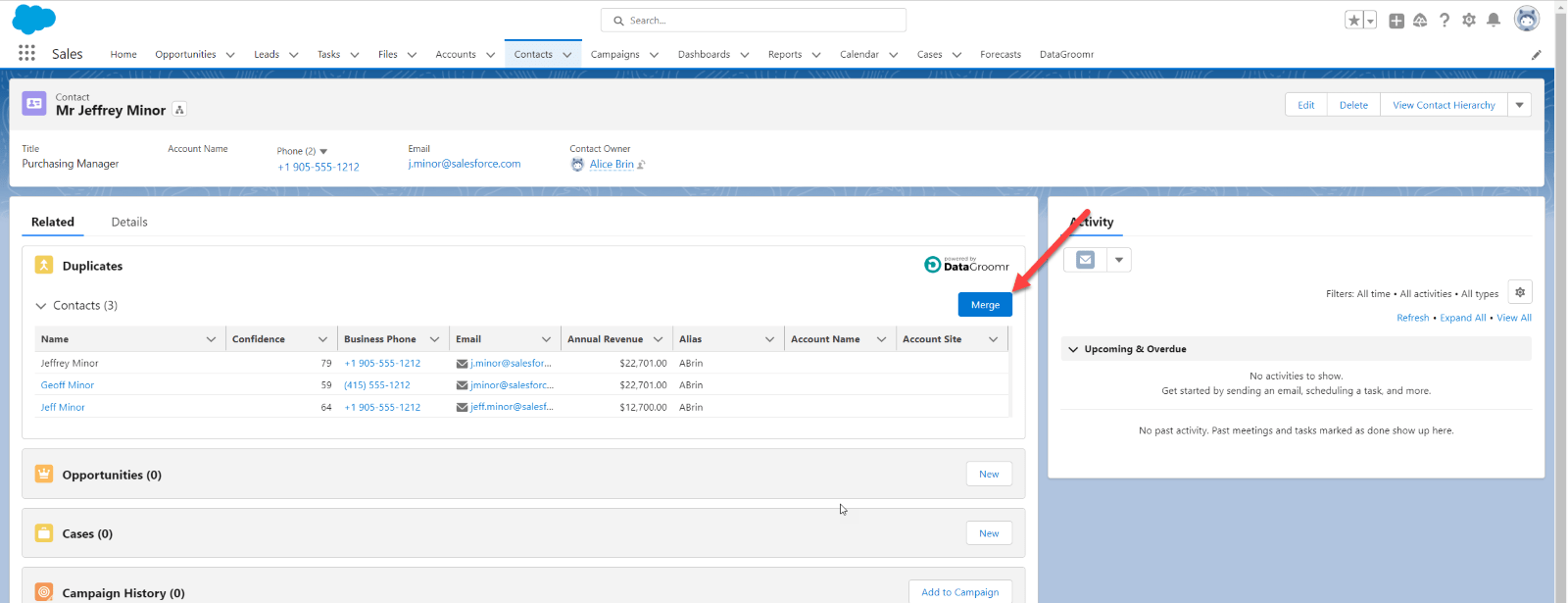Click the Contact record icon in header
The width and height of the screenshot is (1568, 603).
(34, 104)
